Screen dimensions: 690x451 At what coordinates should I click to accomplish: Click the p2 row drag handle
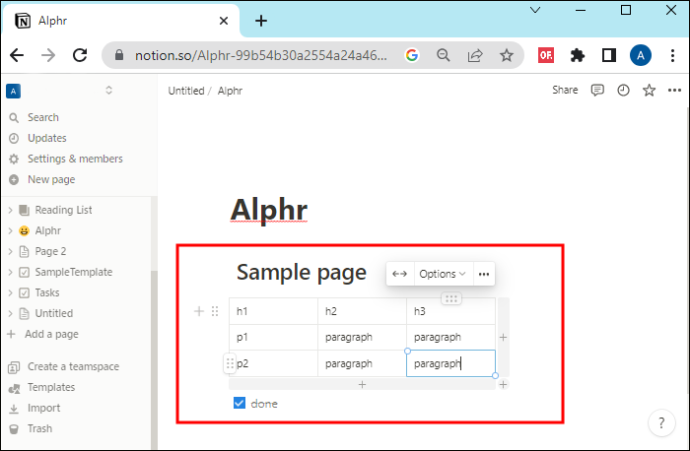click(230, 363)
